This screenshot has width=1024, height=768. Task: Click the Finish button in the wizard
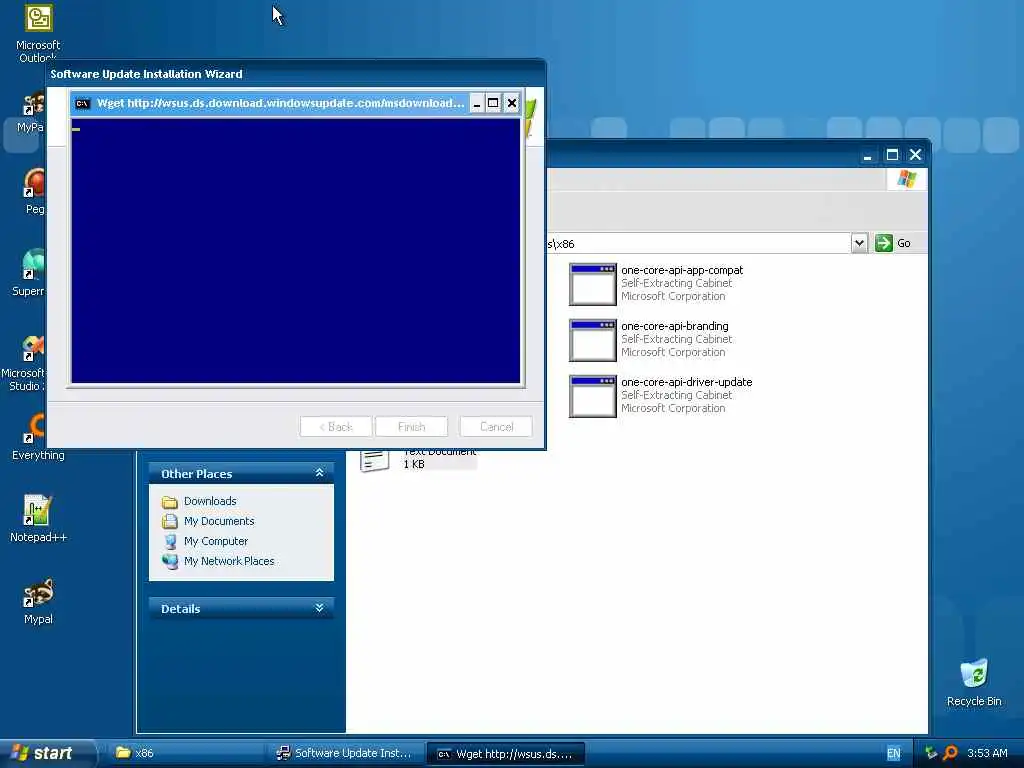coord(411,426)
